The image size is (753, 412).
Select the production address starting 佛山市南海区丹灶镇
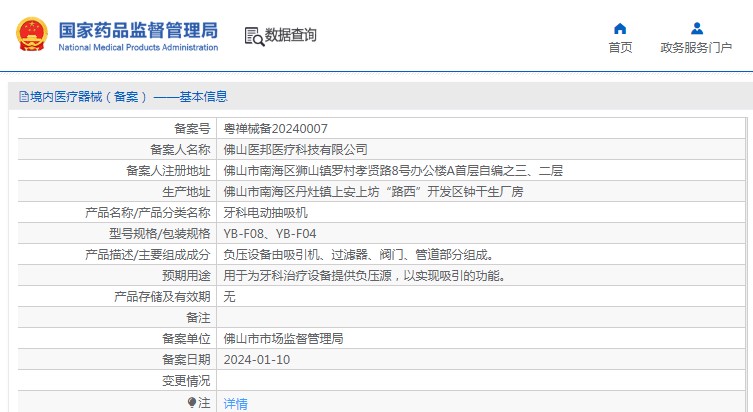373,192
